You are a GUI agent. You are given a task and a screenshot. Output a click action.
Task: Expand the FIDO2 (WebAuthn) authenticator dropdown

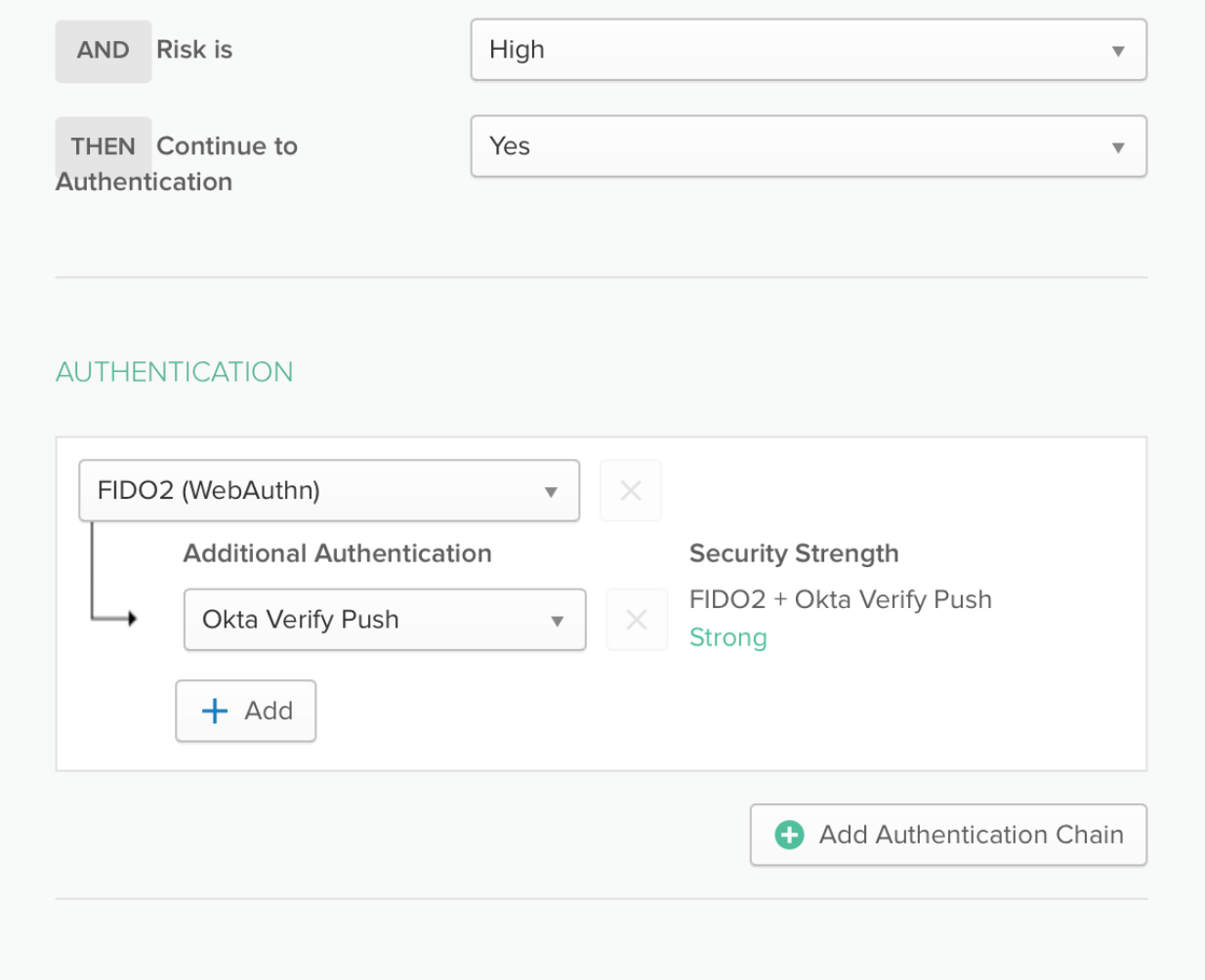328,491
